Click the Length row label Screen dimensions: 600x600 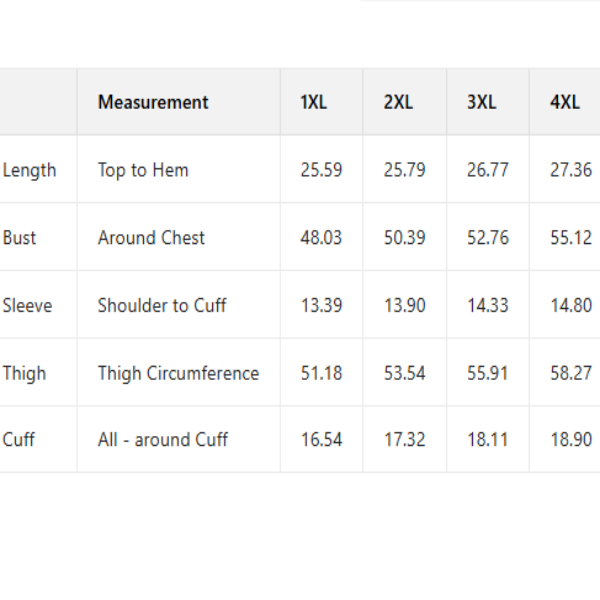(x=30, y=170)
